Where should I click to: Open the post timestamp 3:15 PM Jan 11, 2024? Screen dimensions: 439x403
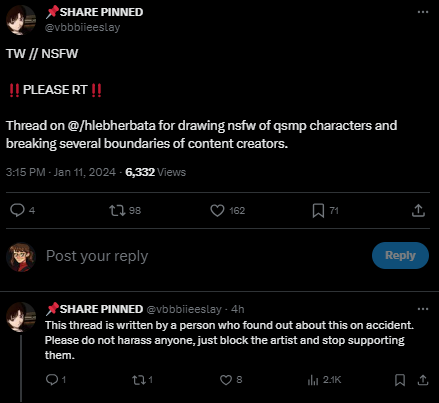pos(61,172)
